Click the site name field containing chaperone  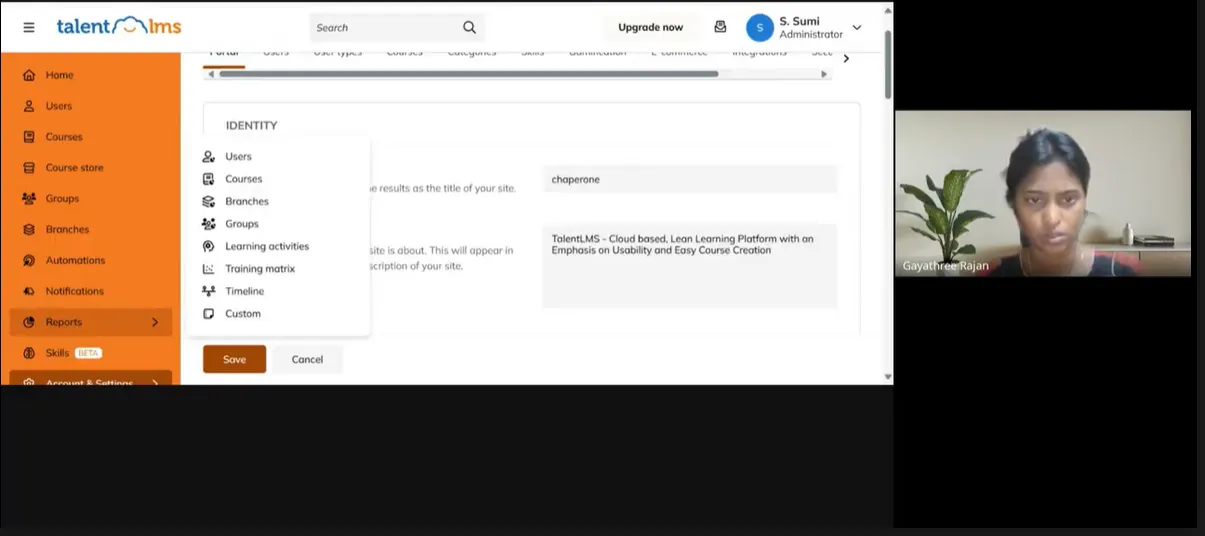coord(689,180)
